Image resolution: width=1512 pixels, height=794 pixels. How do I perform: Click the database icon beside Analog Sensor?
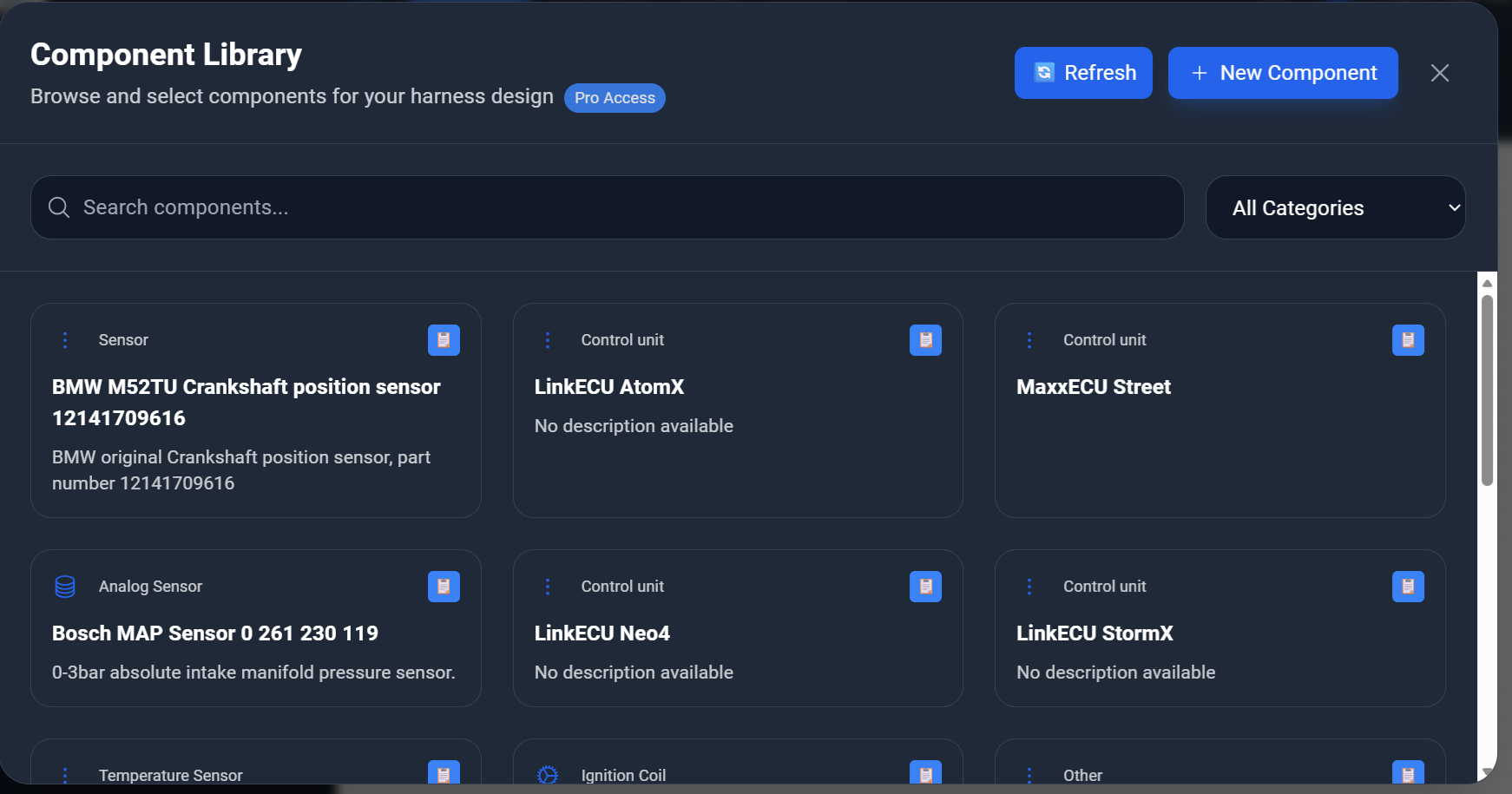tap(65, 587)
